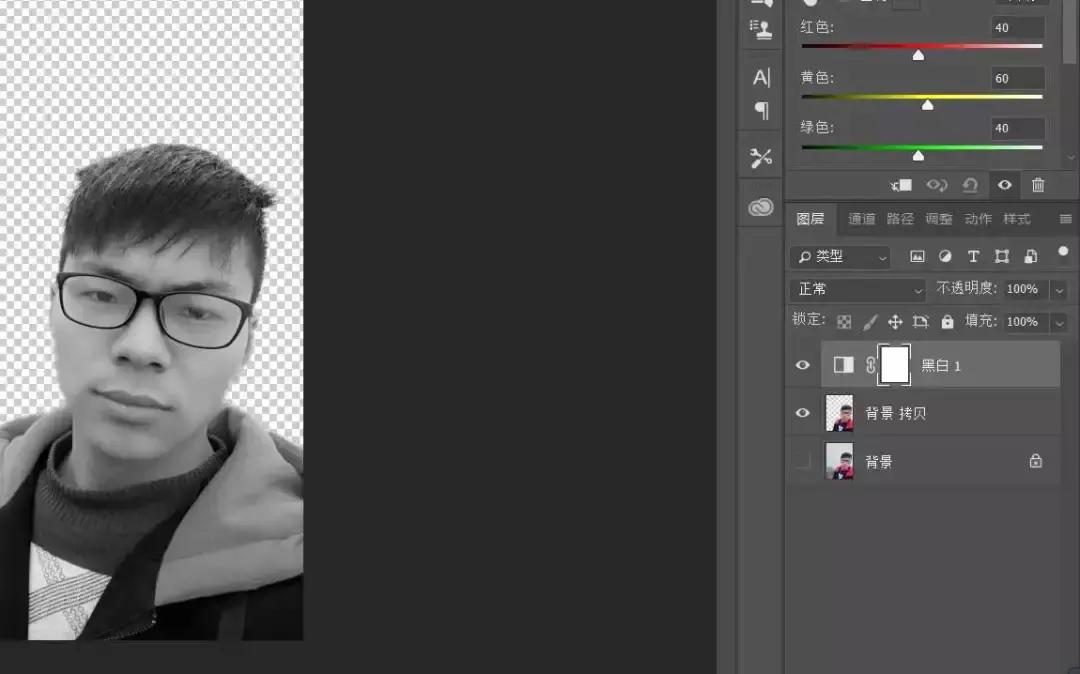Delete this adjustment layer trash icon

coord(1038,185)
